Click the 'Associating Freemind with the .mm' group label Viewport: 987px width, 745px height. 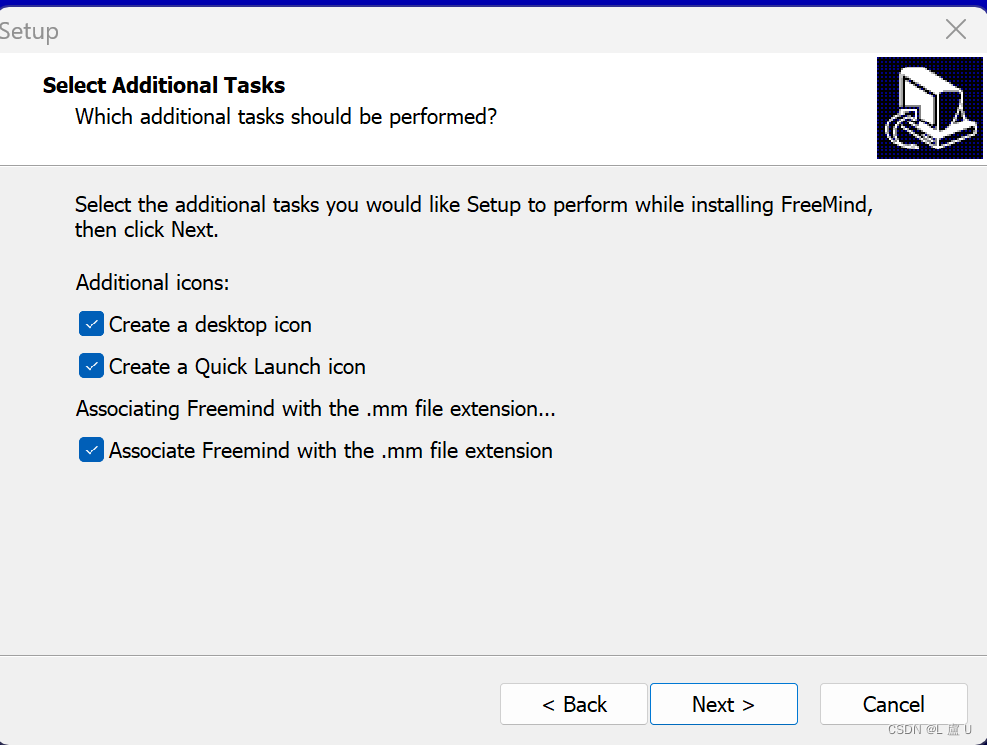(x=315, y=409)
